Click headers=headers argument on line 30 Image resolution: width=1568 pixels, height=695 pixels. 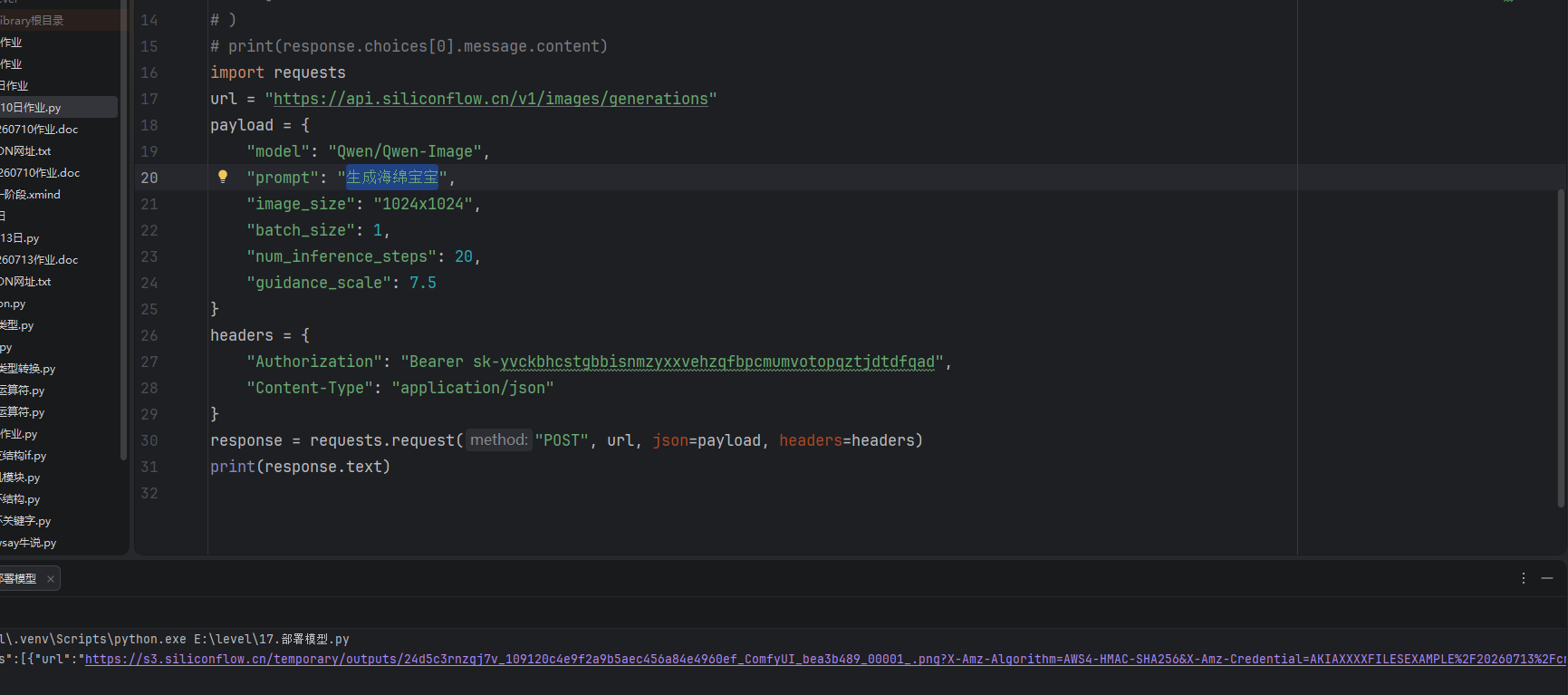(x=847, y=440)
